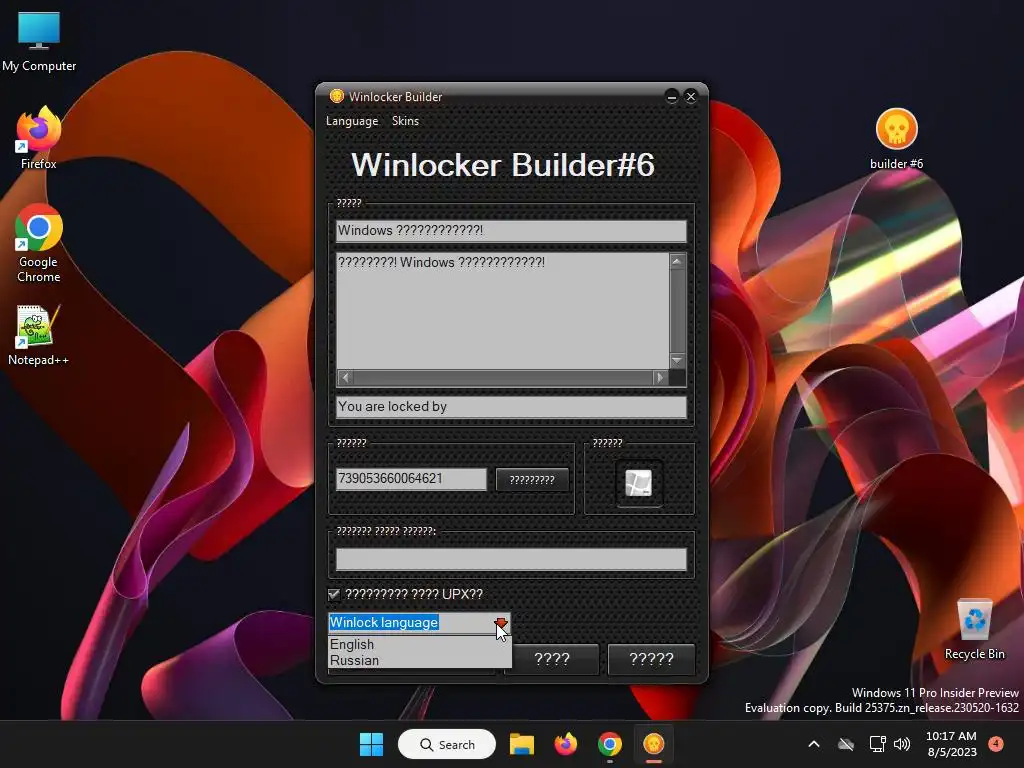Choose Russian from the language list
1024x768 pixels.
pos(419,660)
